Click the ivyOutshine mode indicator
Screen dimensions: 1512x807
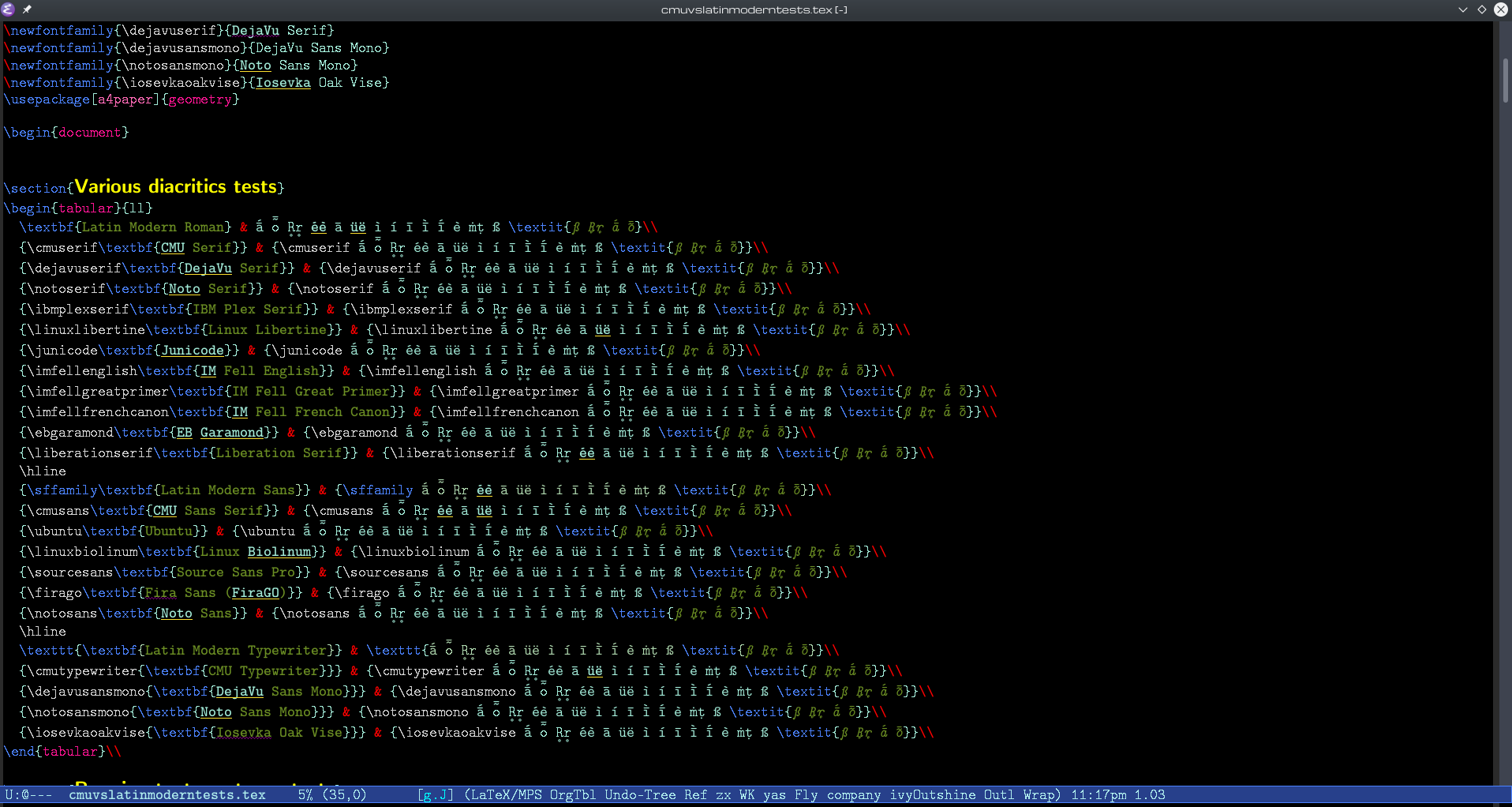click(x=932, y=794)
